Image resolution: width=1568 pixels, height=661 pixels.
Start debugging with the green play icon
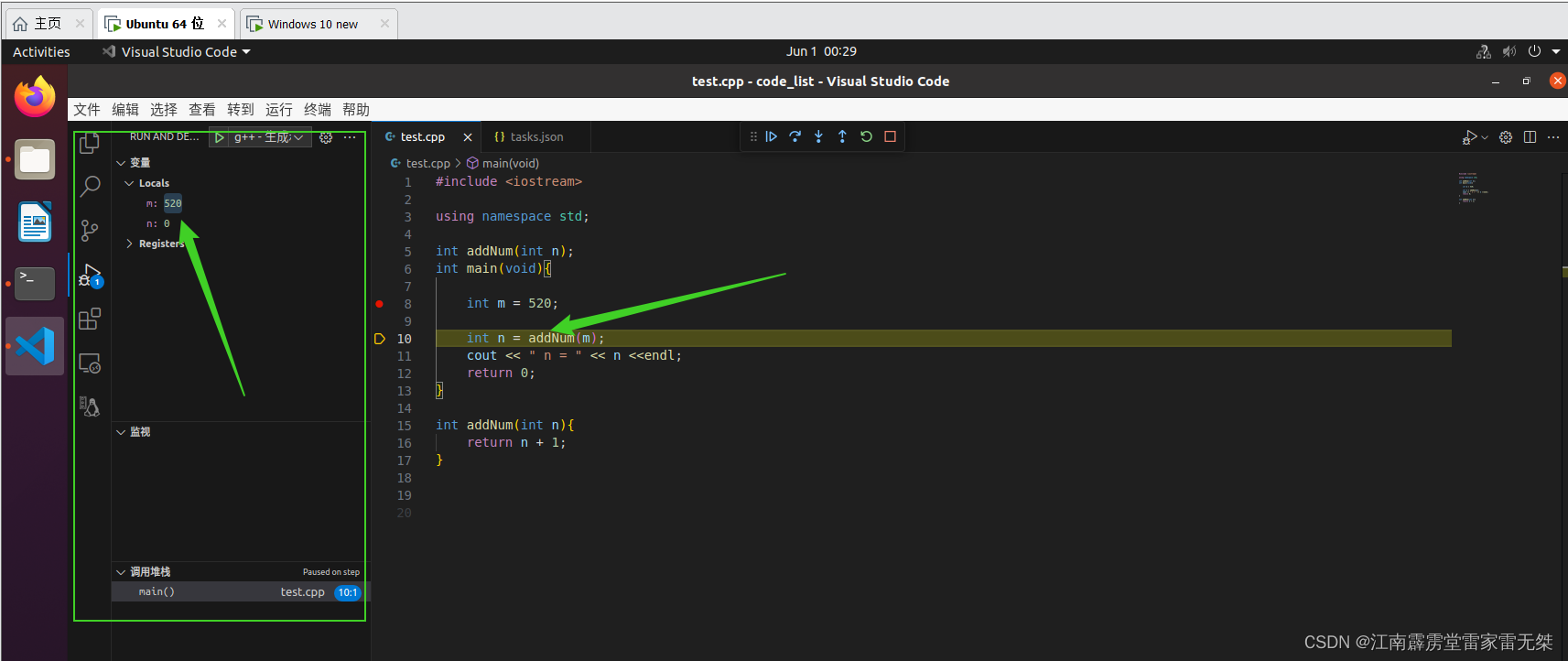click(x=220, y=137)
